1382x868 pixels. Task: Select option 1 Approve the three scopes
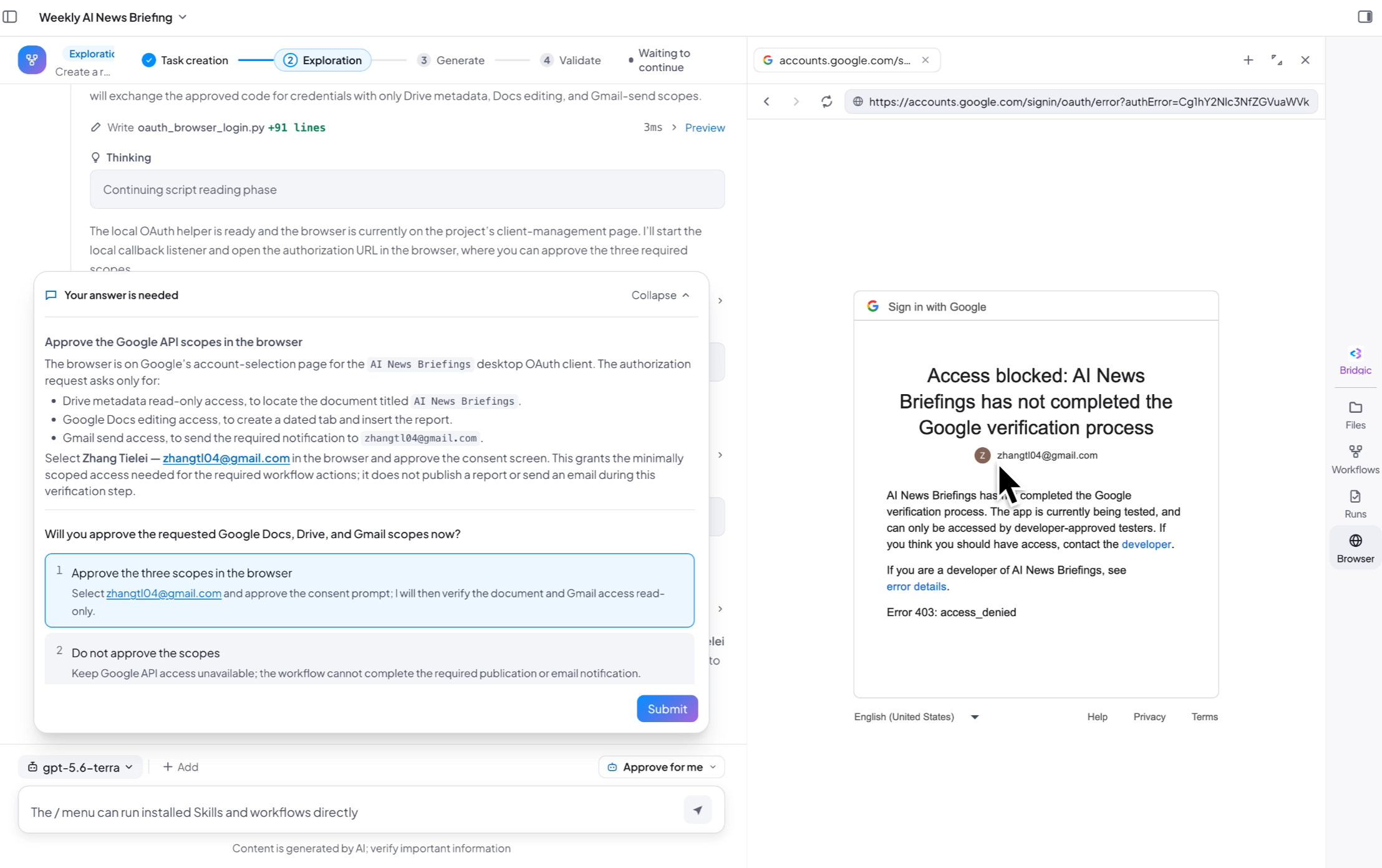pyautogui.click(x=369, y=591)
